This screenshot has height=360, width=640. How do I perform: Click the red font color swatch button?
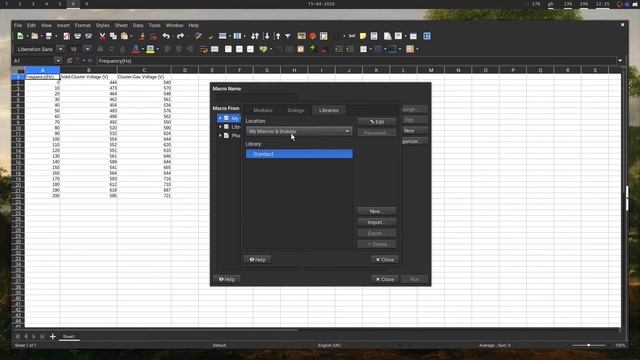(136, 49)
